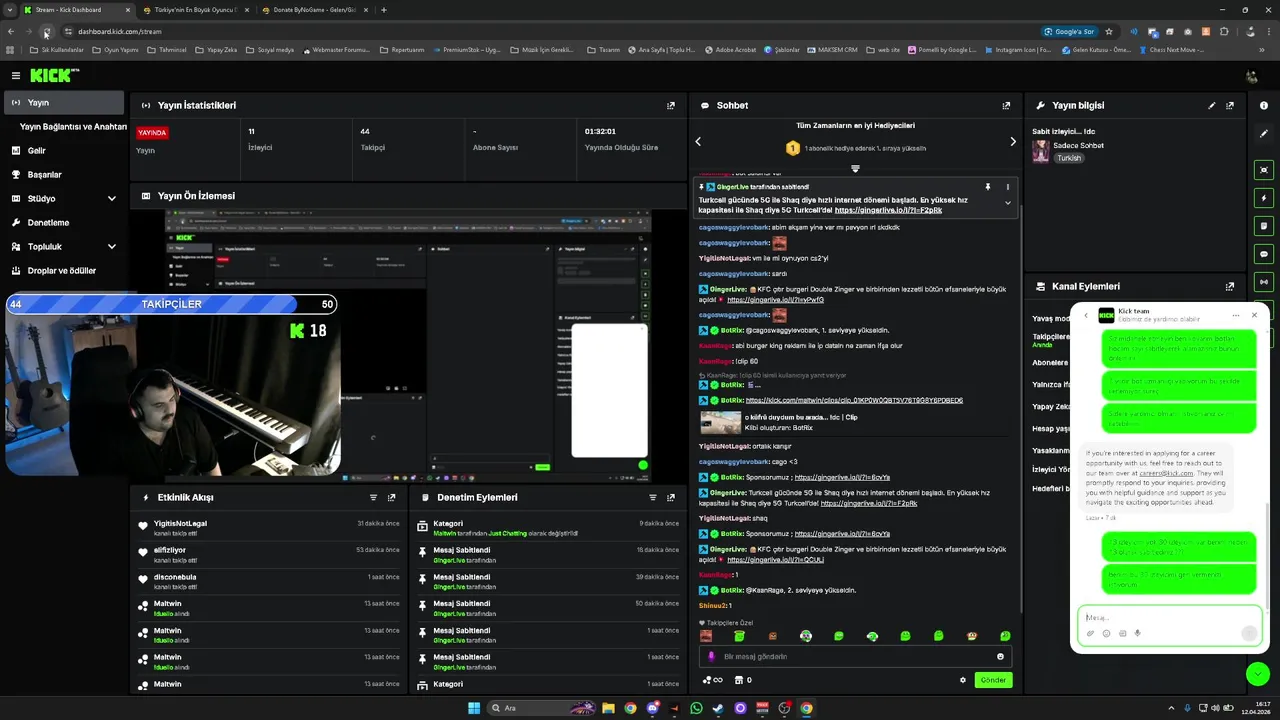Click the lightning bolt icon in right rail
This screenshot has height=720, width=1280.
(1264, 198)
